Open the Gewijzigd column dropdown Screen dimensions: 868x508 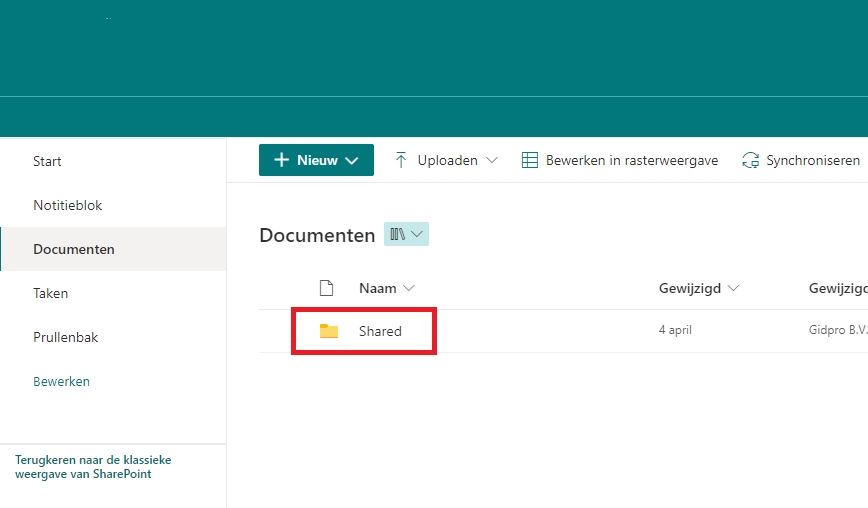click(x=734, y=288)
